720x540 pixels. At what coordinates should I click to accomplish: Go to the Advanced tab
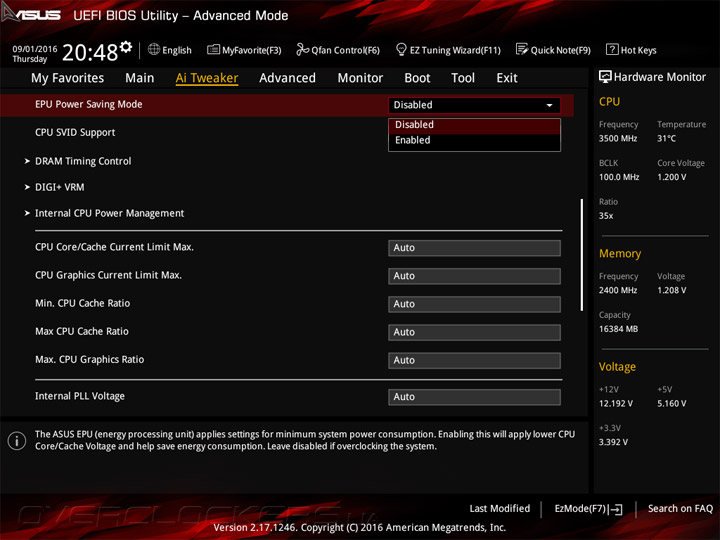pyautogui.click(x=287, y=78)
